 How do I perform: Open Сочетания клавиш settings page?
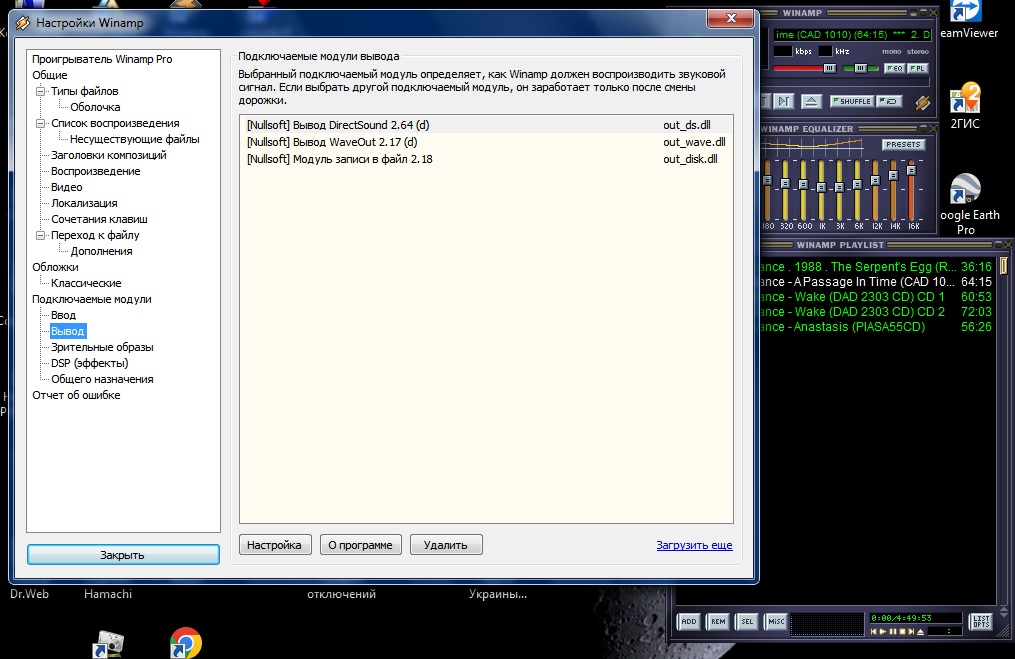pyautogui.click(x=100, y=219)
